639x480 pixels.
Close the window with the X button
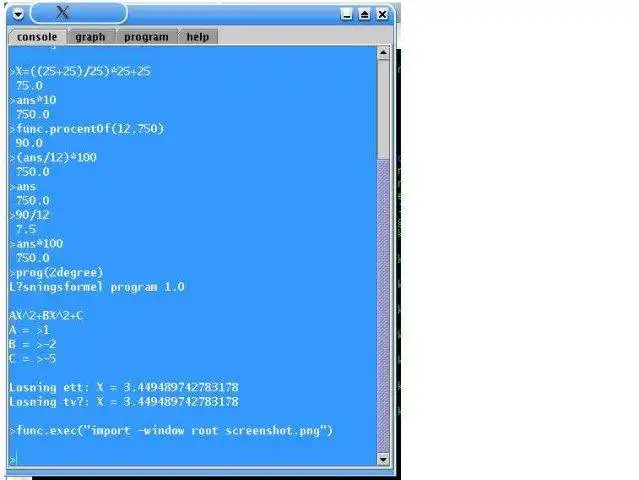pos(382,15)
